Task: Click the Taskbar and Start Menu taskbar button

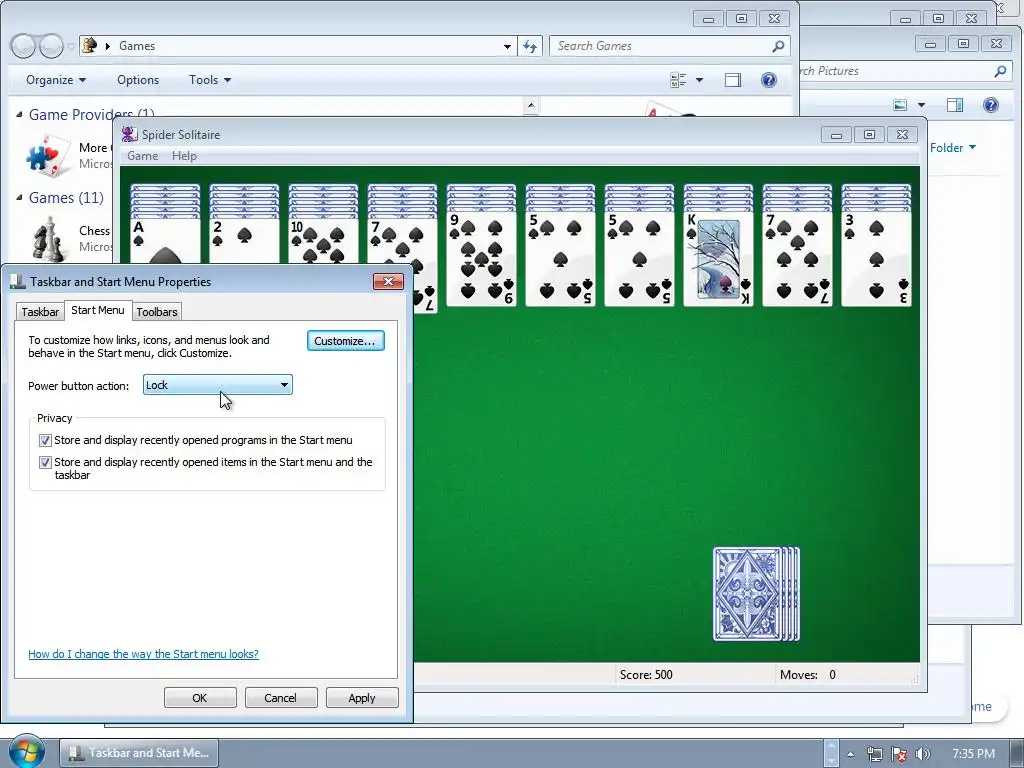Action: click(139, 753)
